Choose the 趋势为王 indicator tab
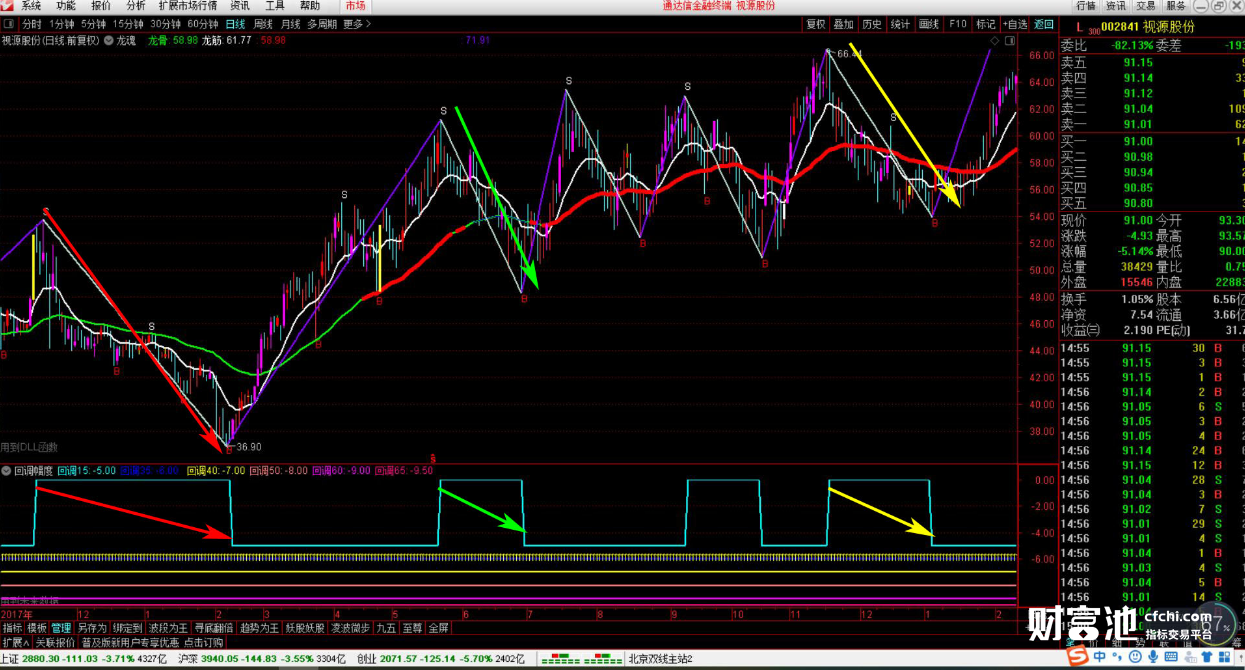 coord(259,628)
